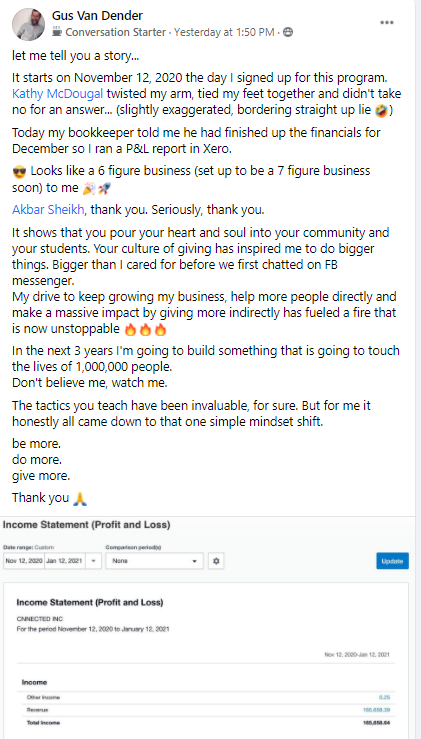Image resolution: width=421 pixels, height=739 pixels.
Task: Click Gus Van Dender's profile picture
Action: [28, 24]
